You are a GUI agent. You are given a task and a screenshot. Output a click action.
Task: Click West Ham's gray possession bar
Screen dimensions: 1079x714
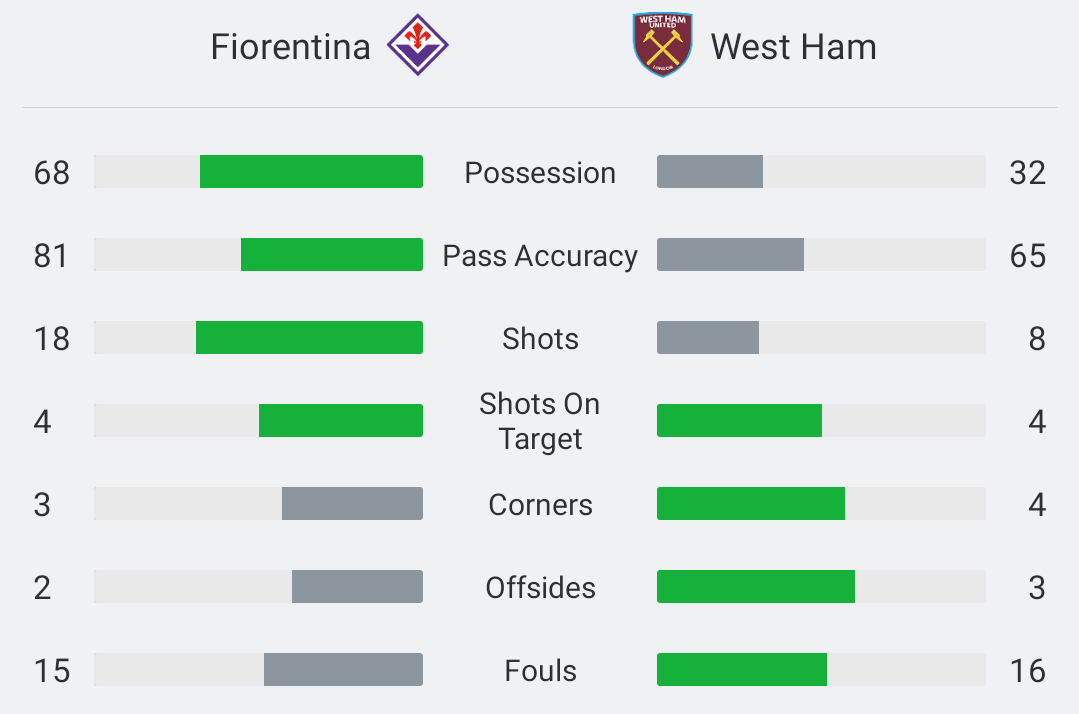pyautogui.click(x=710, y=171)
